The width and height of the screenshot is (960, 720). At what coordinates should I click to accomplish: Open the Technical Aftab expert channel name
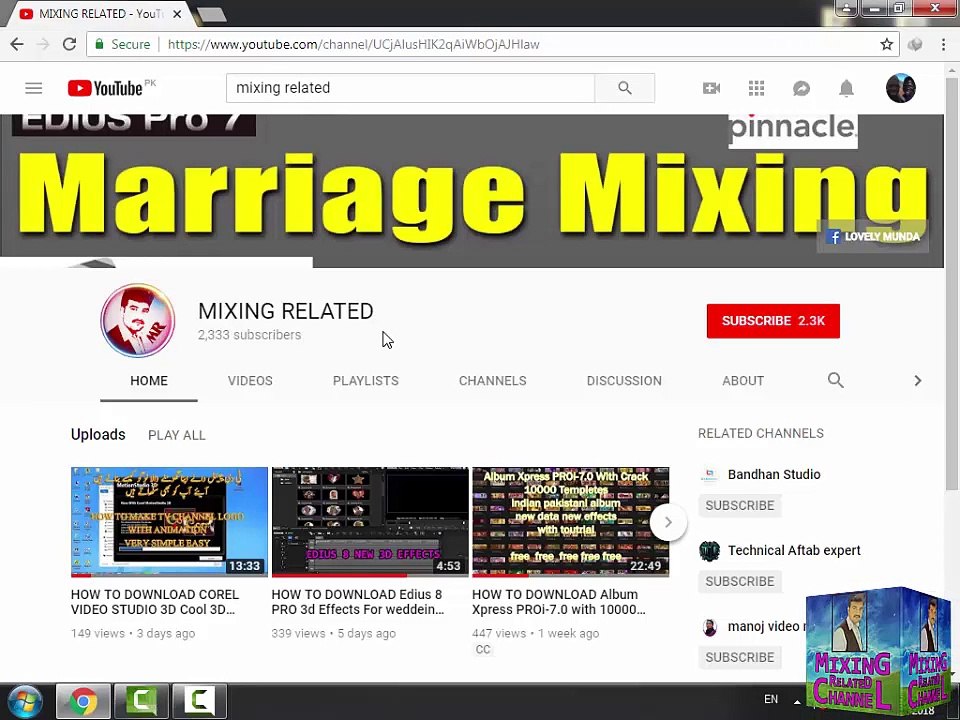[794, 550]
